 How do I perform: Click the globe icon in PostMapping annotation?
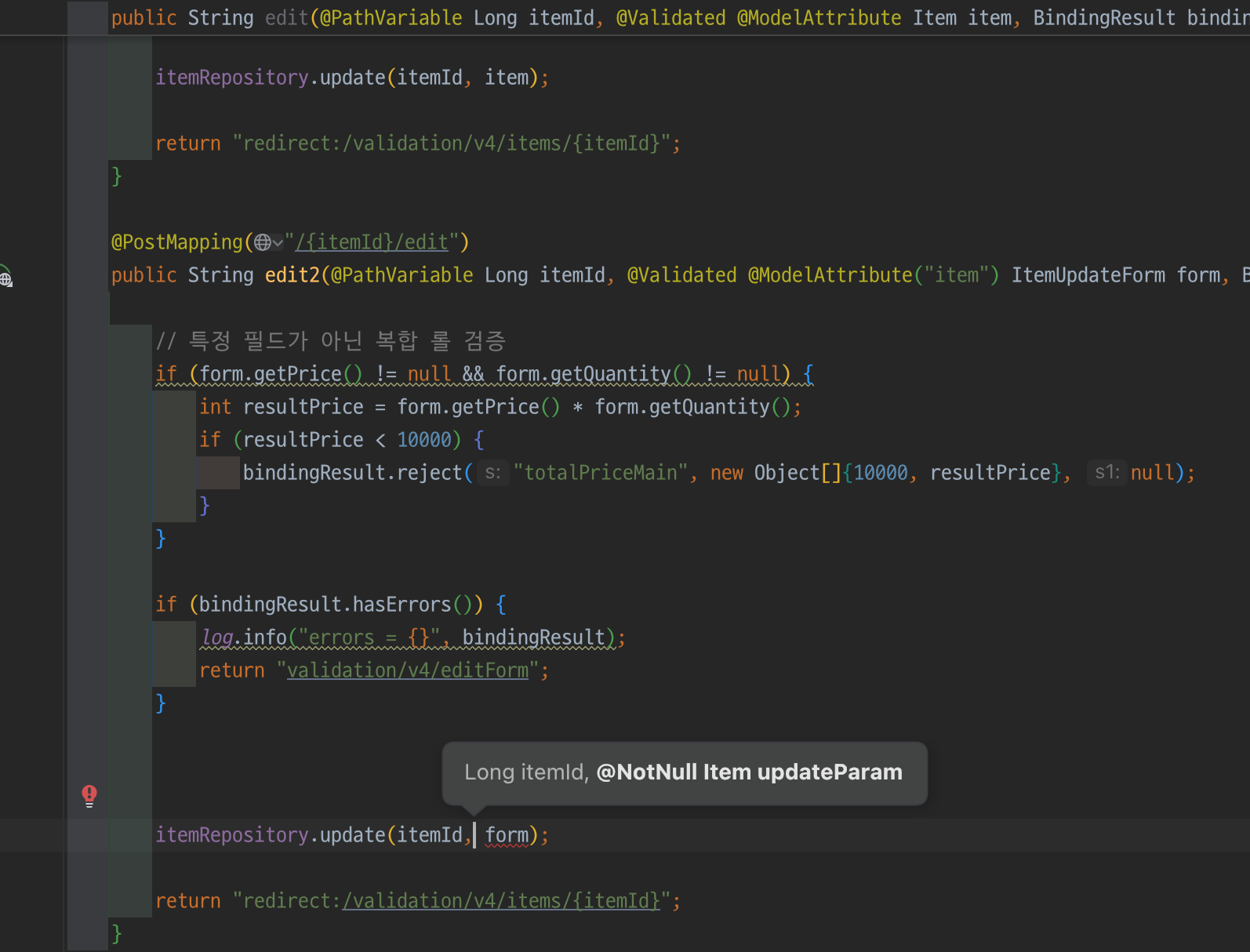[263, 242]
